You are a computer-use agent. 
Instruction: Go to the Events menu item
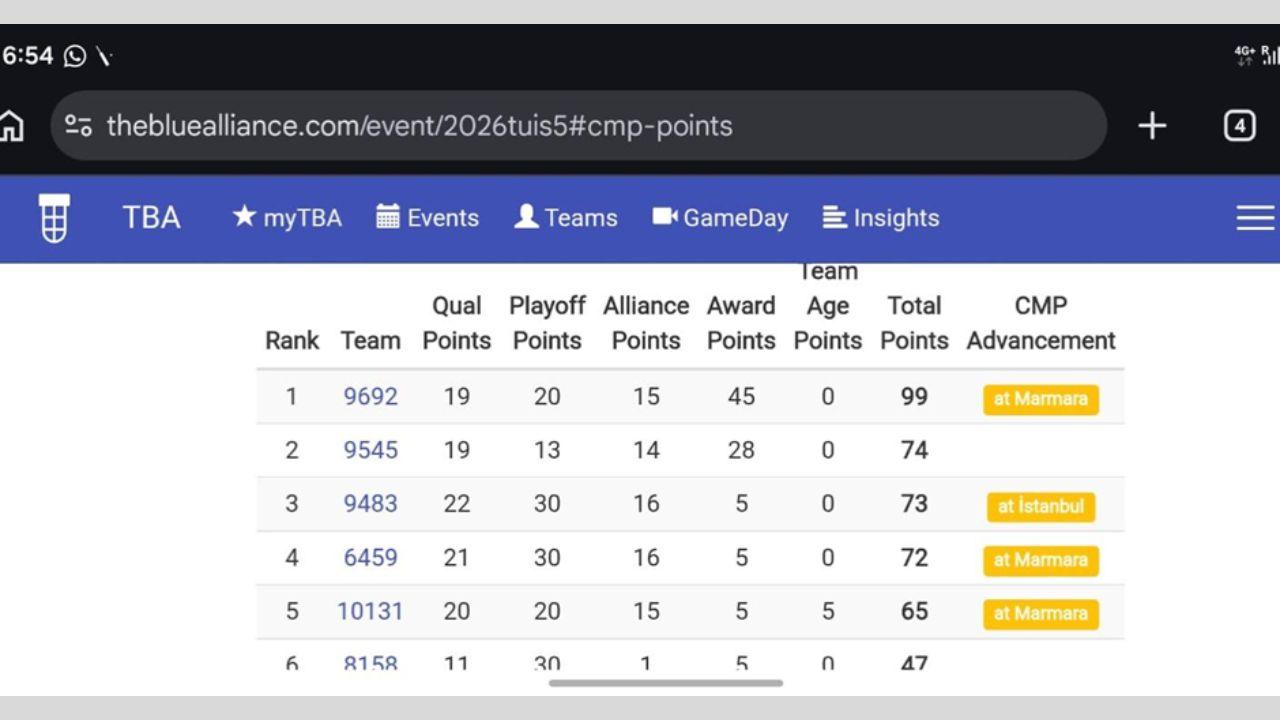point(428,218)
